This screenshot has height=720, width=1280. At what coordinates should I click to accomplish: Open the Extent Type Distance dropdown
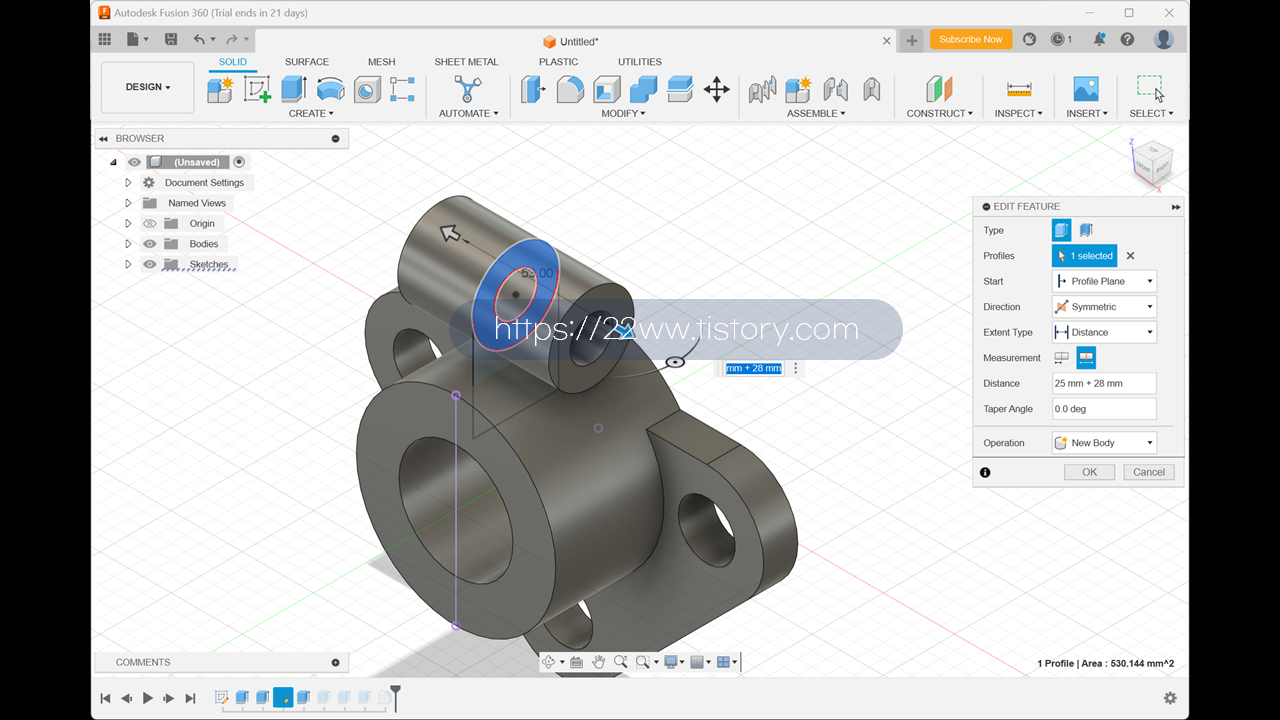click(1104, 332)
